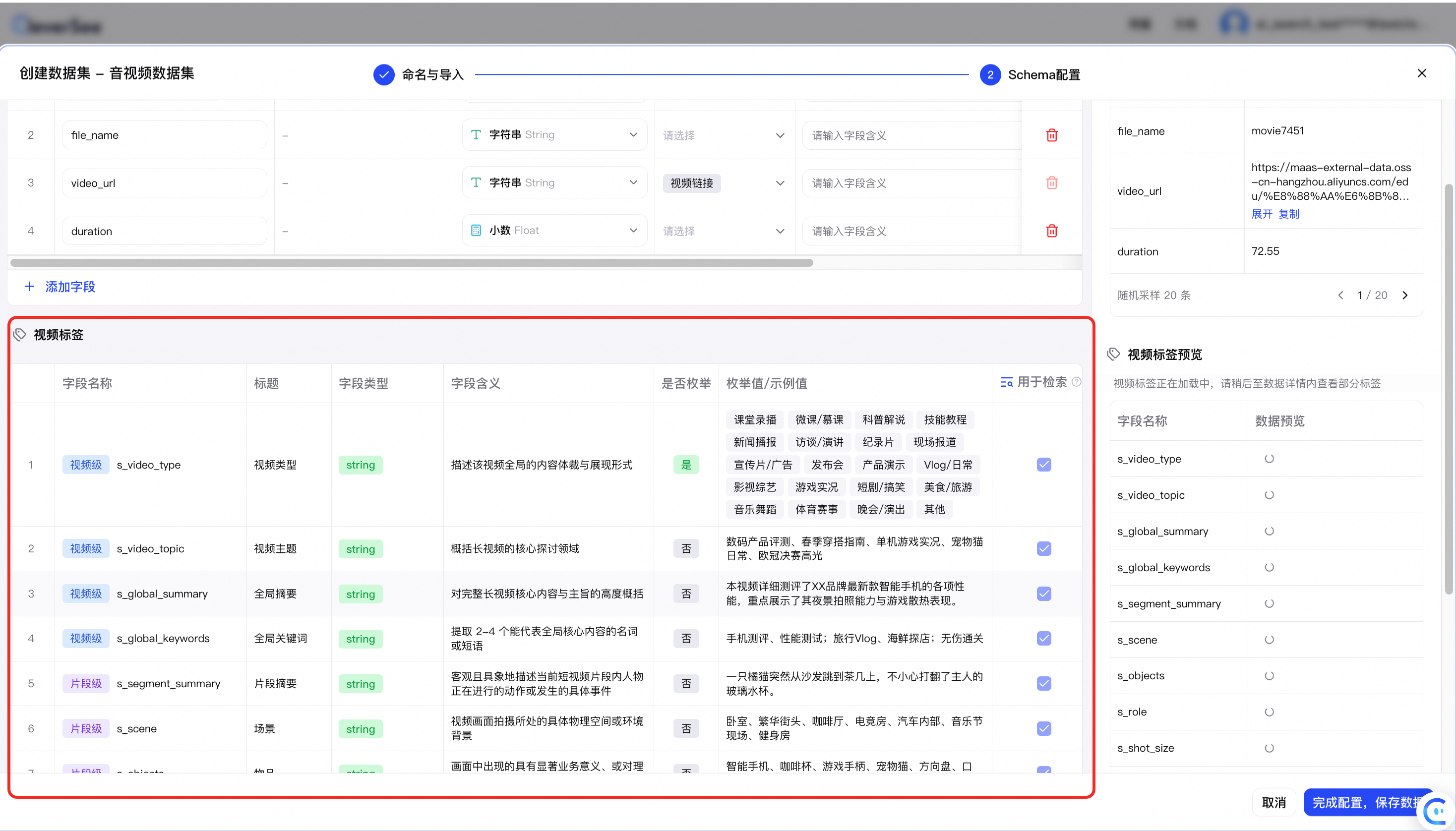Click the plus icon beside 添加字段
Screen dimensions: 1456x831
[29, 287]
